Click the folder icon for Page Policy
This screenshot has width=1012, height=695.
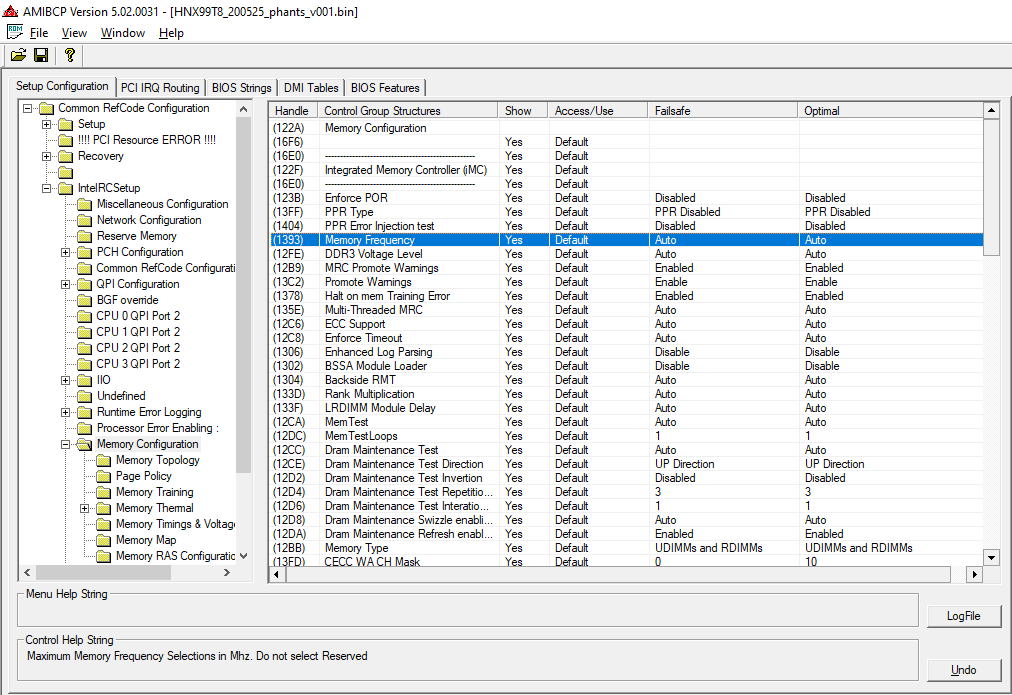(104, 476)
